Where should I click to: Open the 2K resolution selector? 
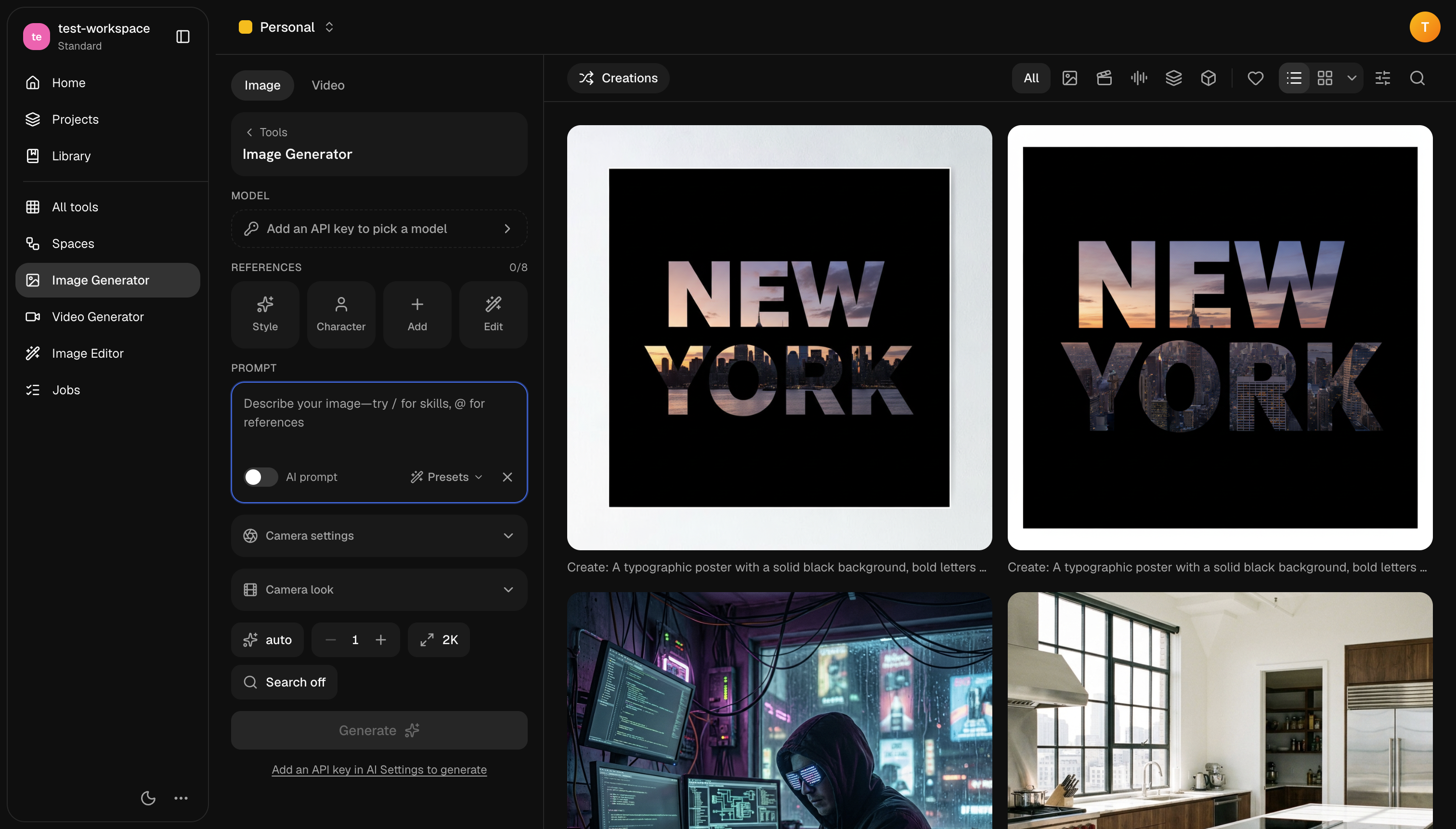pyautogui.click(x=439, y=639)
